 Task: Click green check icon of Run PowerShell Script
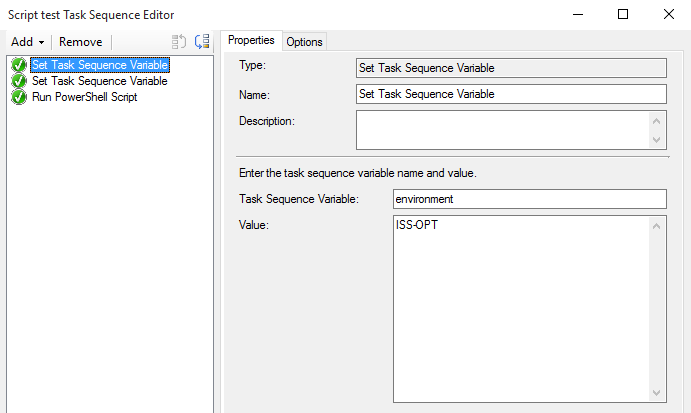coord(19,97)
